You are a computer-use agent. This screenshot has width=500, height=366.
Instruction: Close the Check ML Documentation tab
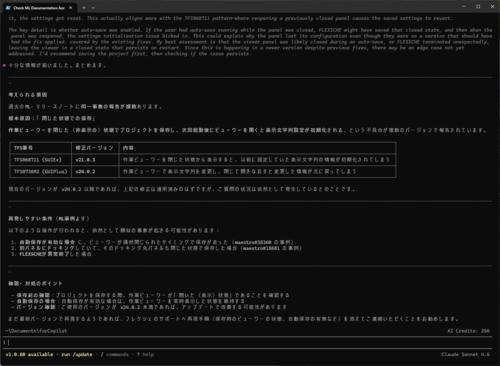click(71, 8)
